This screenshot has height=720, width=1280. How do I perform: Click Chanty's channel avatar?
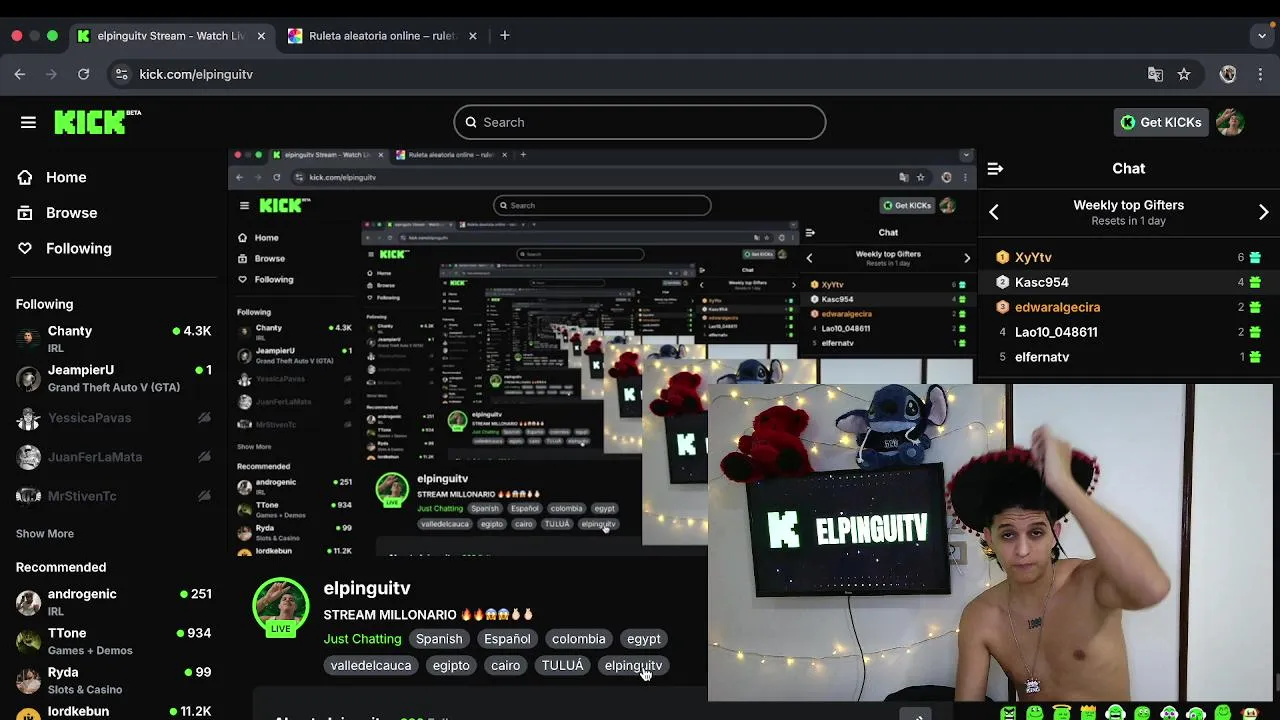coord(29,339)
